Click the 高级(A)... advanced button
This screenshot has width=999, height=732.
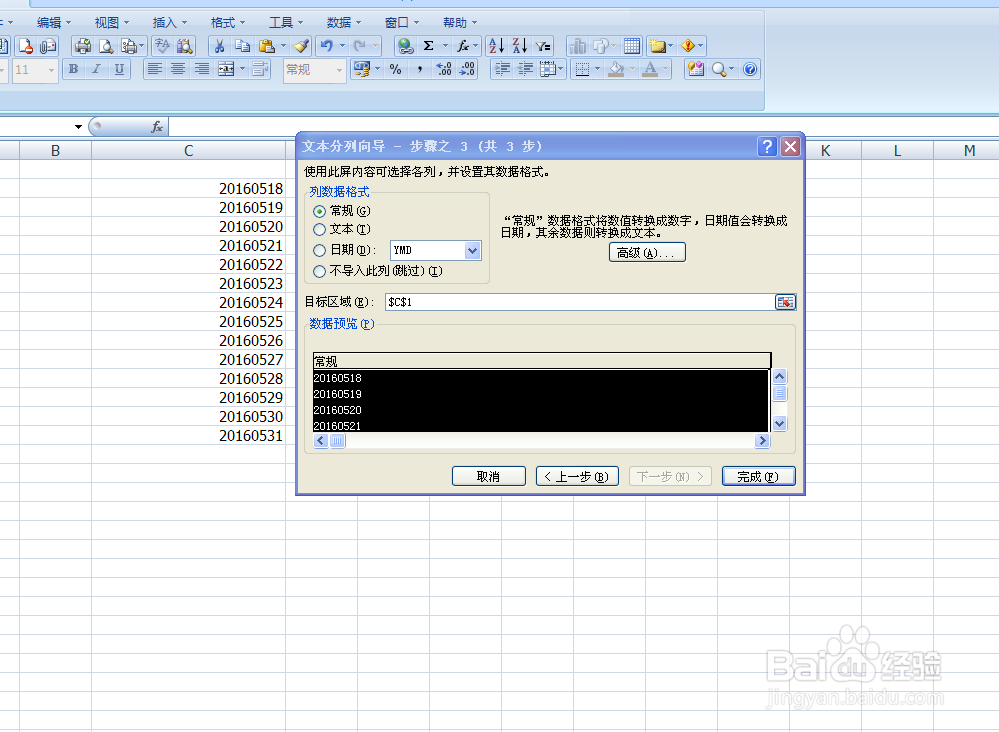(647, 253)
